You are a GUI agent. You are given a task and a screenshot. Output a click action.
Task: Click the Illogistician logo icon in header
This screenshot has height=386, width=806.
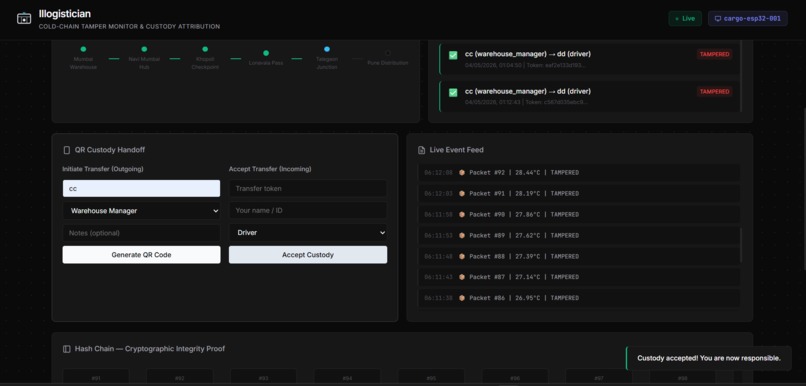click(x=24, y=19)
